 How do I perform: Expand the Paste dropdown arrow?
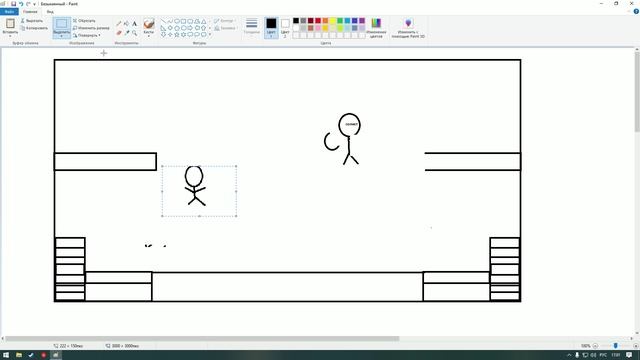click(x=10, y=36)
